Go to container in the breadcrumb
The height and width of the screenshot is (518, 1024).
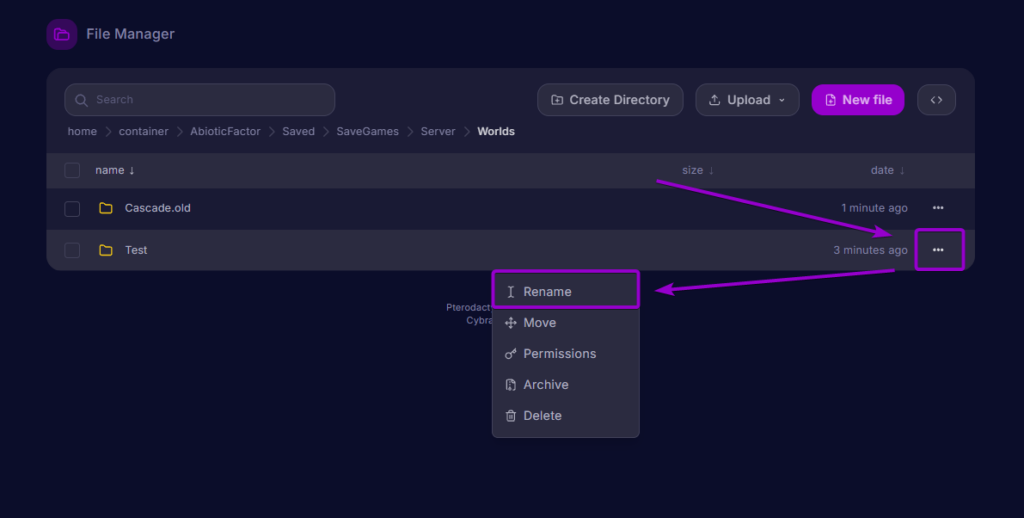[x=144, y=131]
